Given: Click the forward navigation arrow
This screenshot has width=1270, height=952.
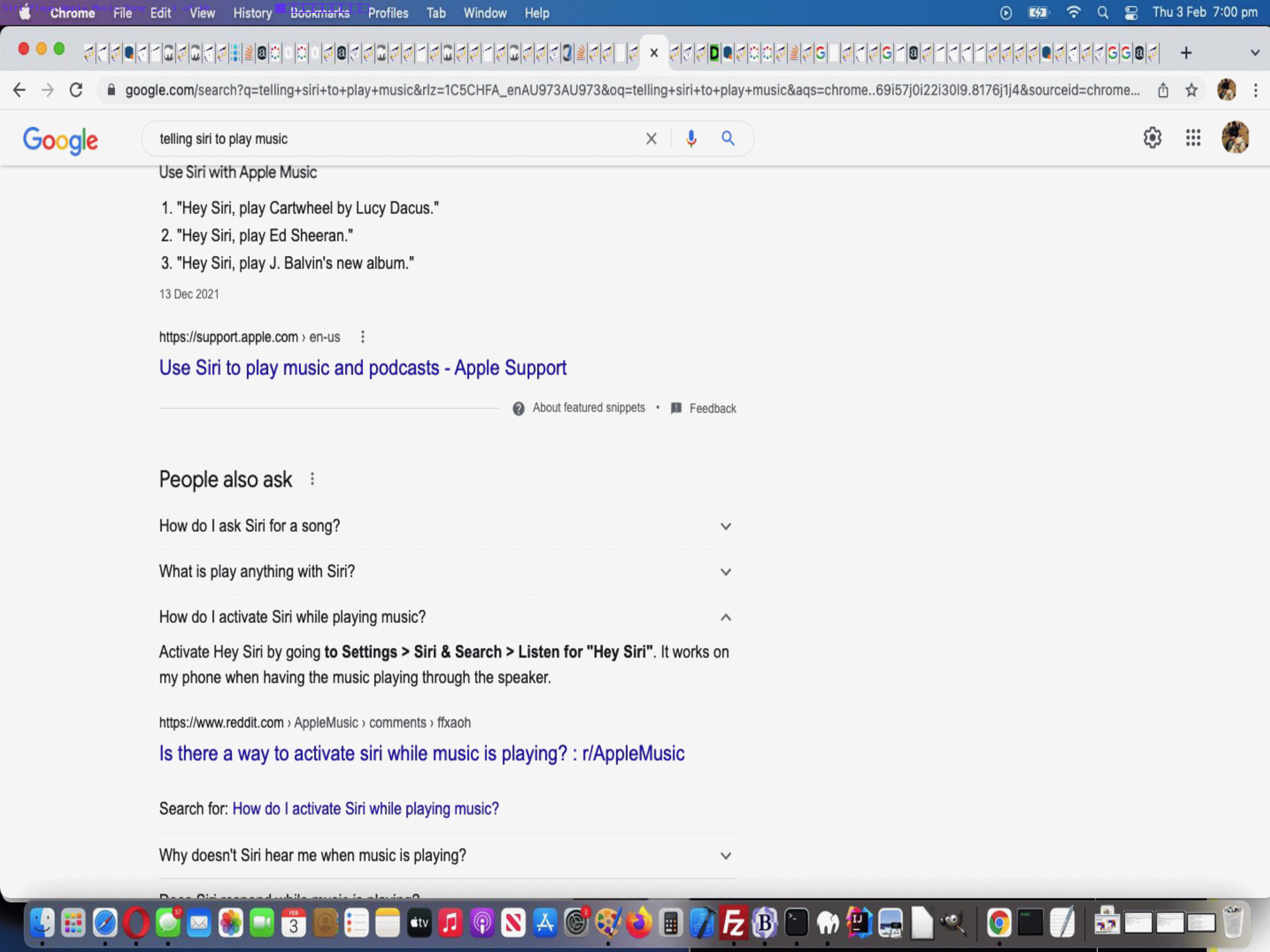Looking at the screenshot, I should click(x=48, y=90).
